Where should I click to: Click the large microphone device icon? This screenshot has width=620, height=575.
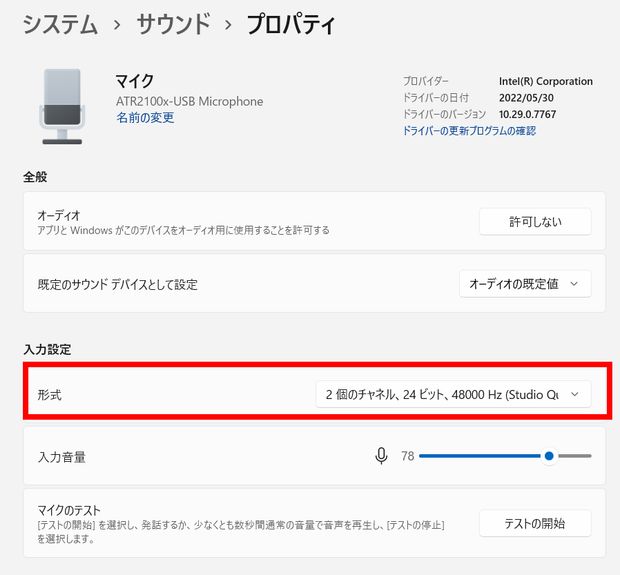click(x=62, y=107)
